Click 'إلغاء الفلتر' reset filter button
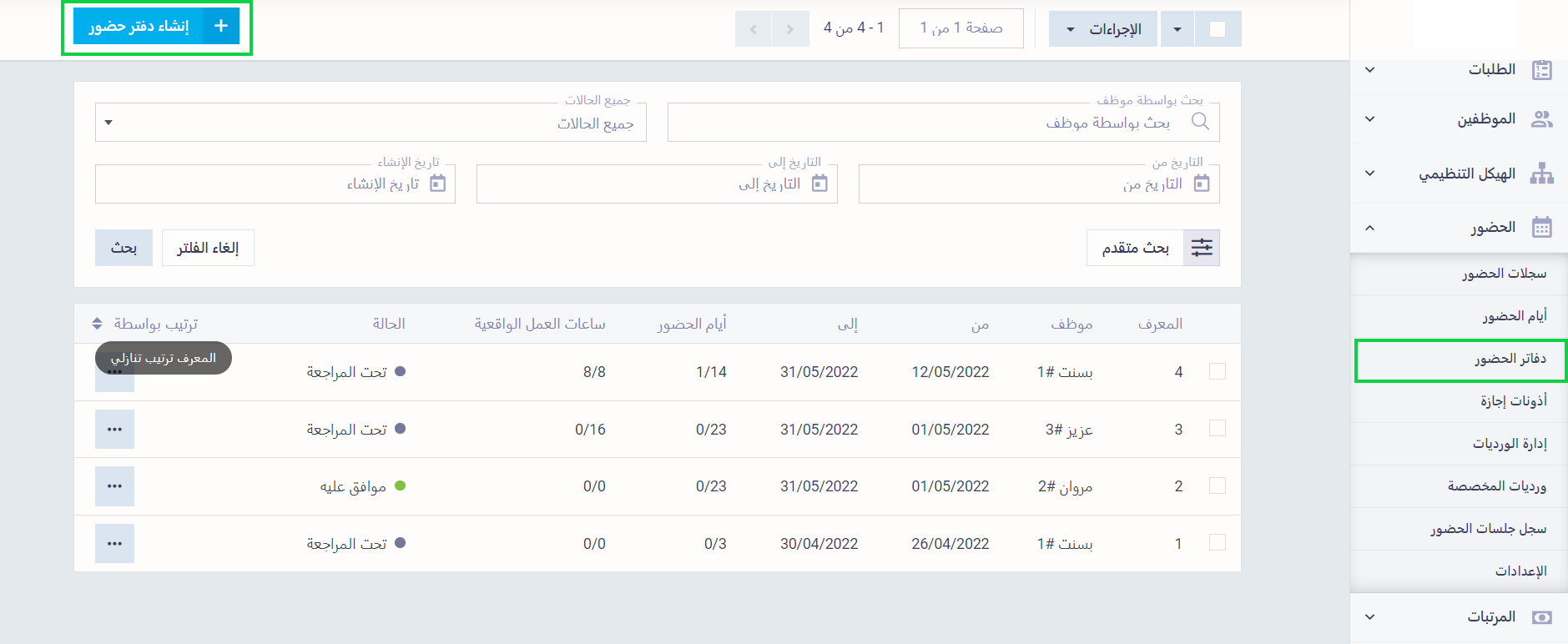 coord(208,248)
